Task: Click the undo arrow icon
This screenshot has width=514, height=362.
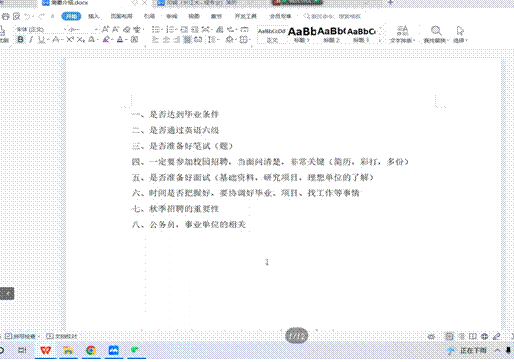Action: (x=28, y=16)
